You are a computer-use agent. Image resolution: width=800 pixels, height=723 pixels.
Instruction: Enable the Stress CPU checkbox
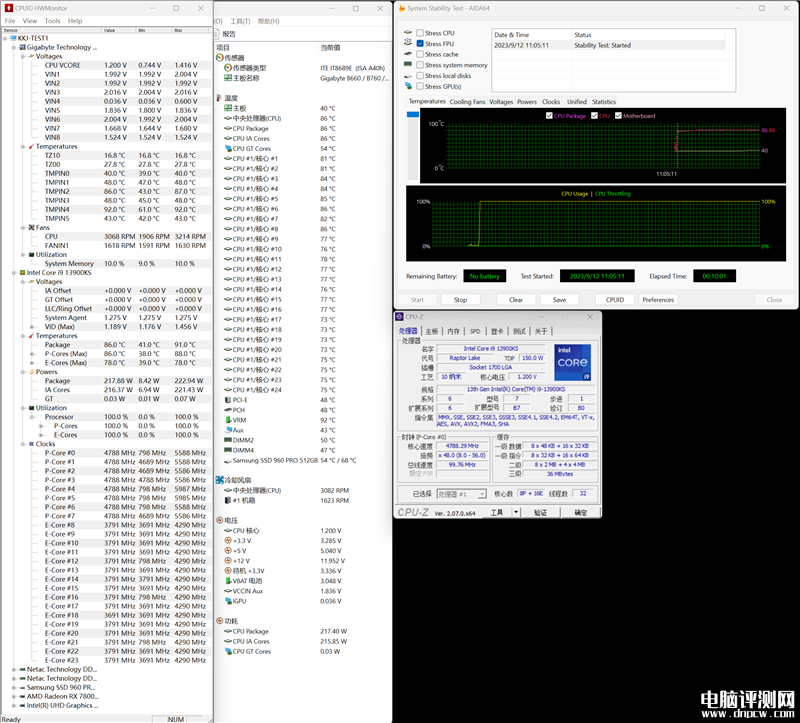[420, 33]
